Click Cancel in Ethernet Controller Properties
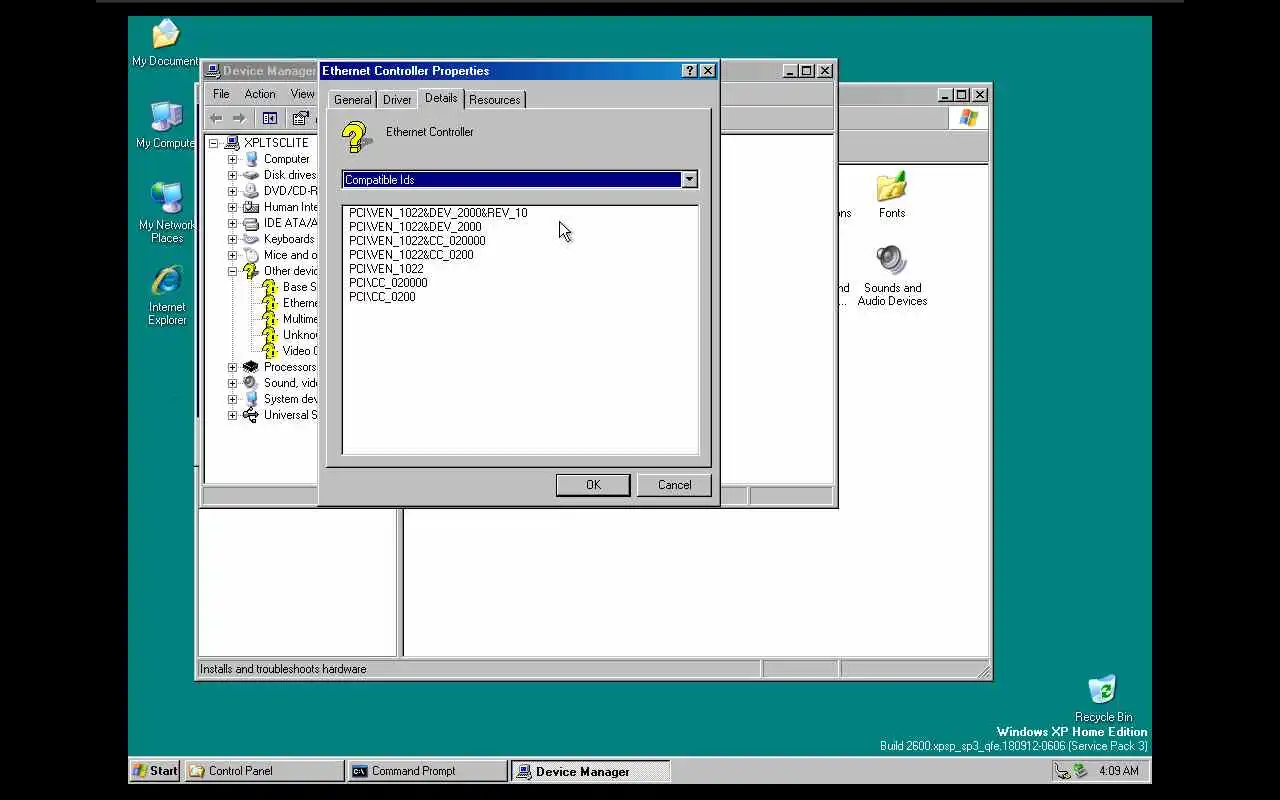The image size is (1280, 800). coord(674,485)
